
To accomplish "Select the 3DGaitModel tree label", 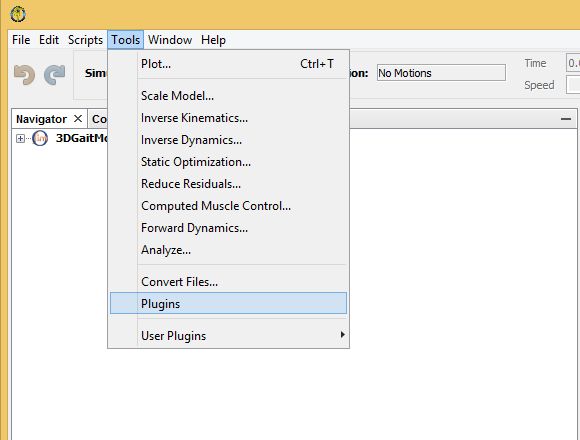I will [x=82, y=138].
